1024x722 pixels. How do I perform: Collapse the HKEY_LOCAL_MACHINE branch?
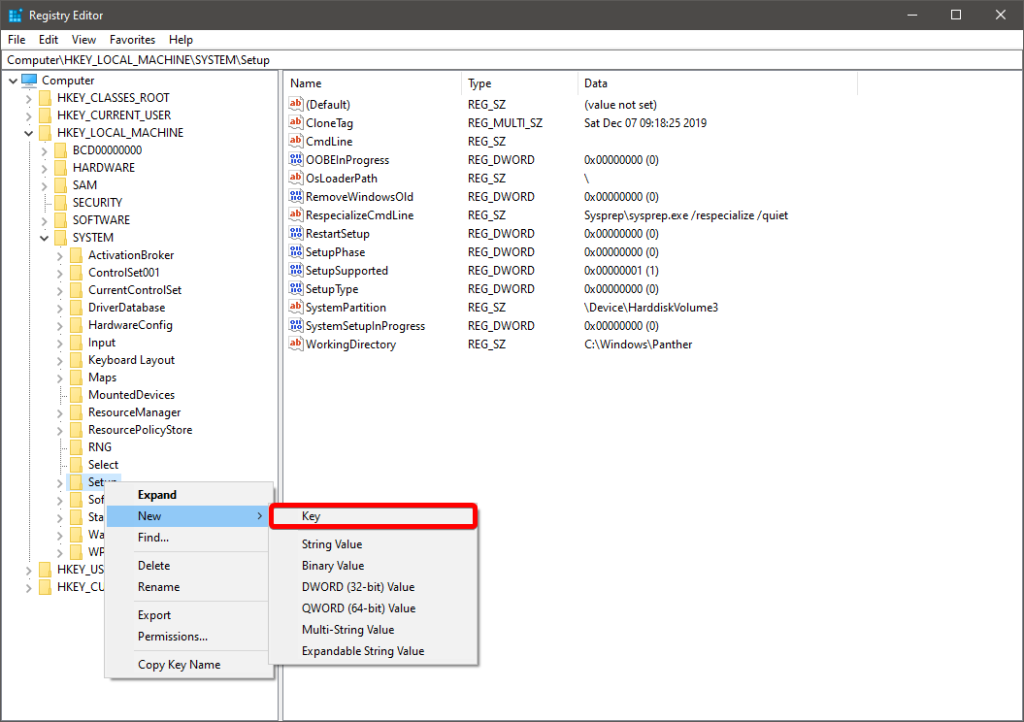click(x=30, y=132)
